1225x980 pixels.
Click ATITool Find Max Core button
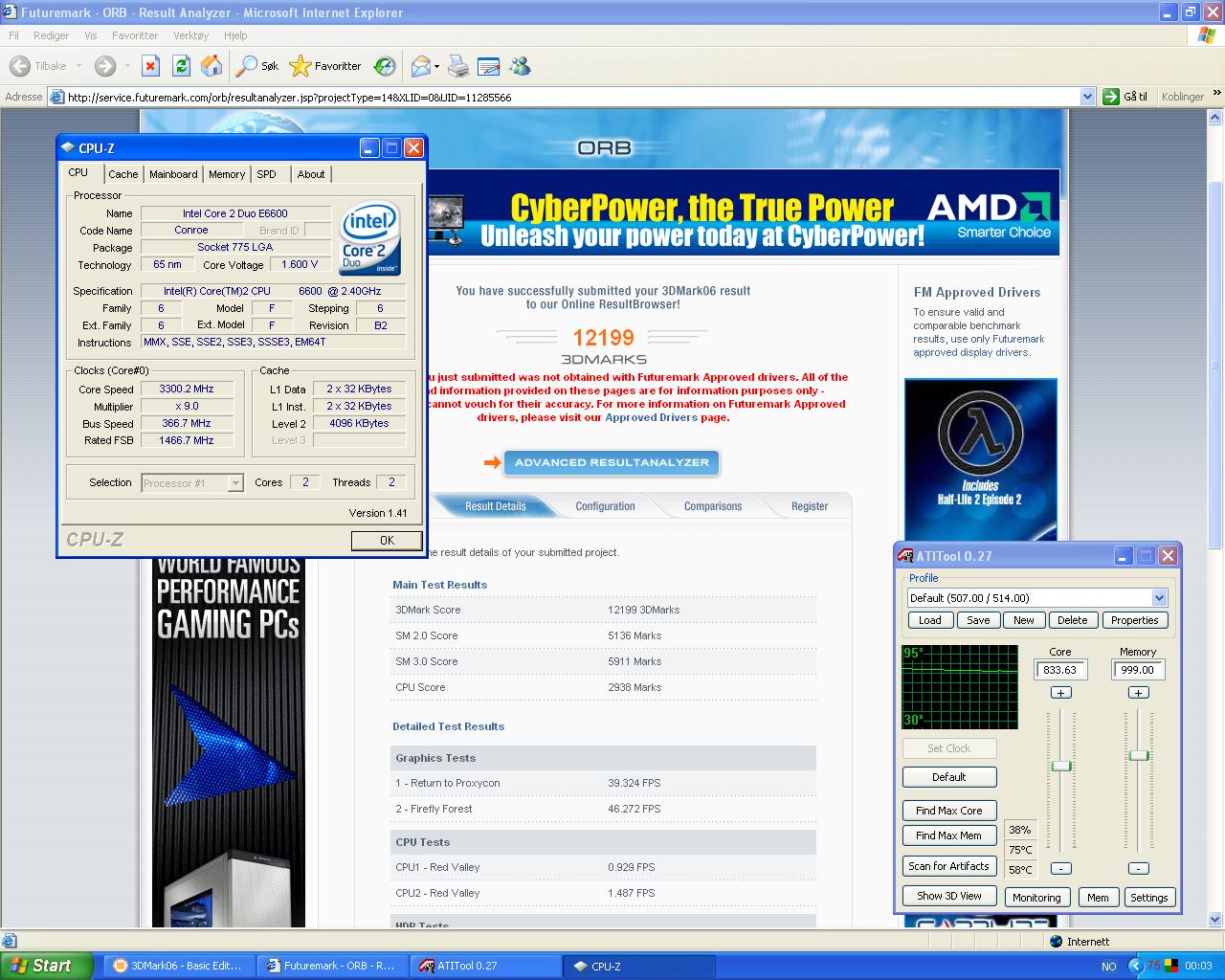click(x=949, y=811)
